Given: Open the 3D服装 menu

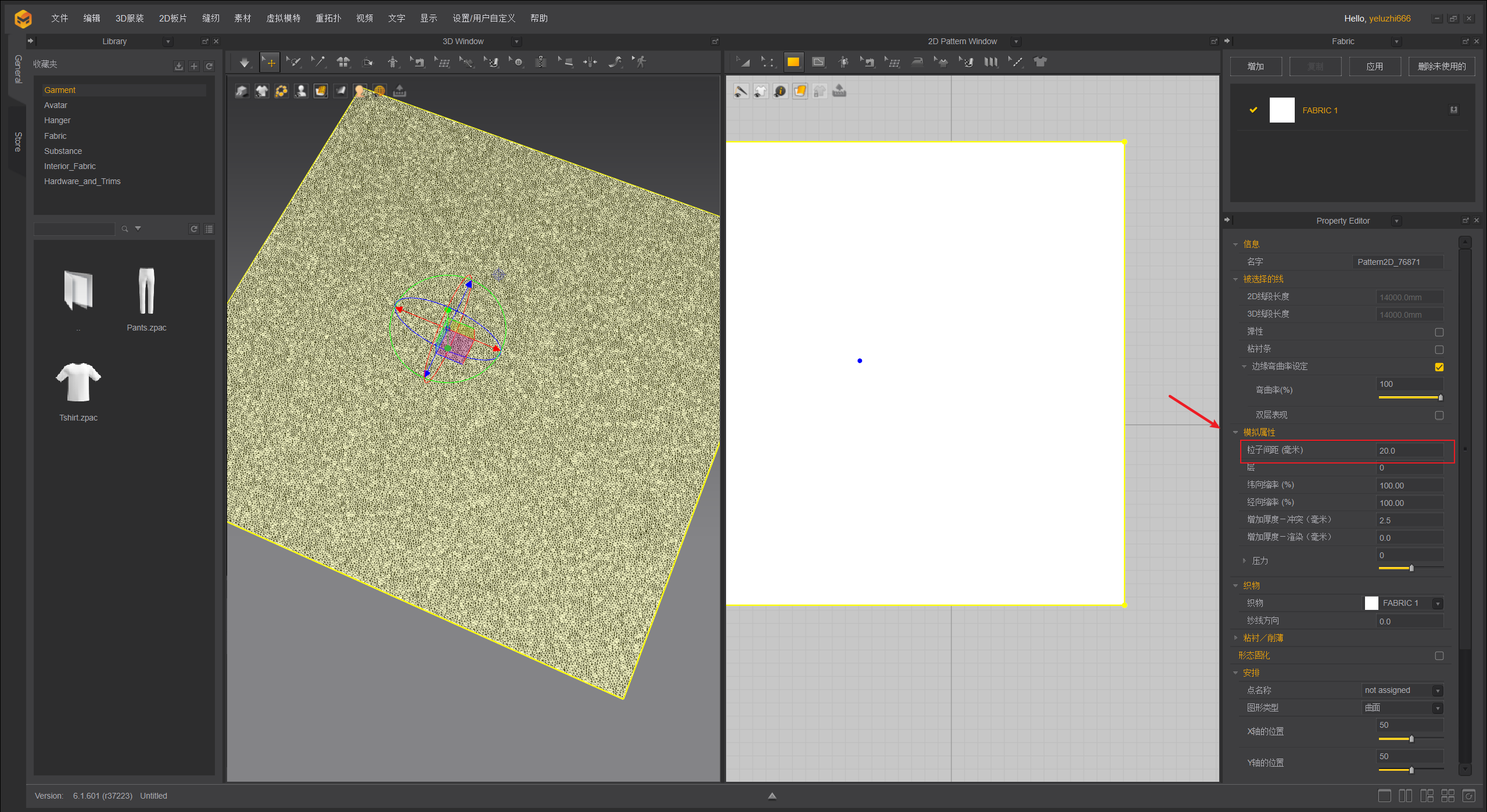Looking at the screenshot, I should point(129,19).
